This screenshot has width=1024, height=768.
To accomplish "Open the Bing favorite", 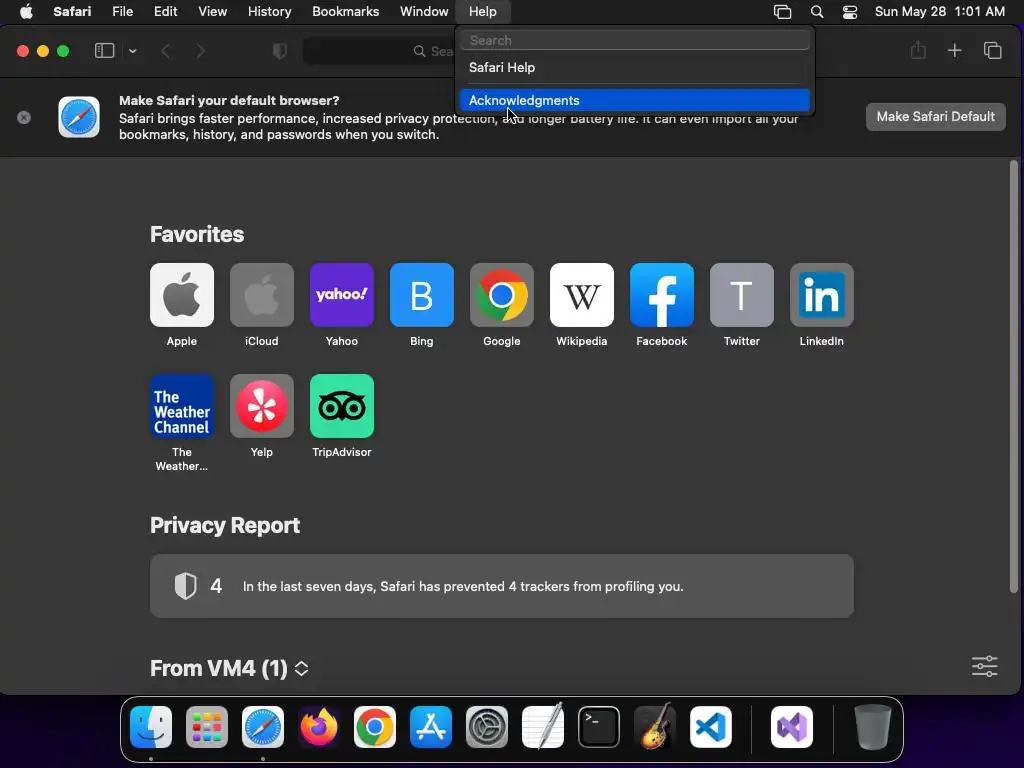I will click(422, 295).
